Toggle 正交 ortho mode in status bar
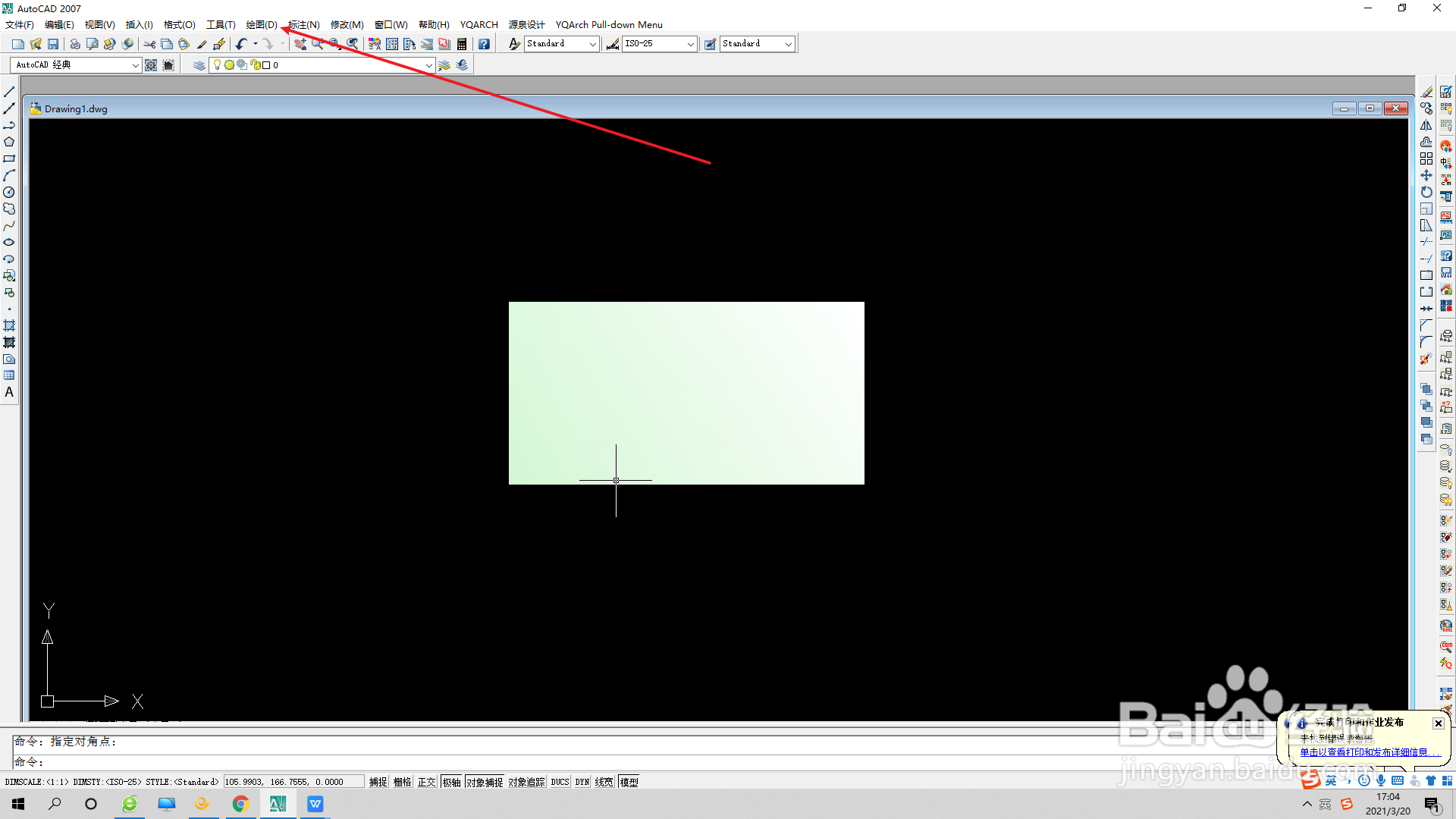1456x819 pixels. (427, 782)
